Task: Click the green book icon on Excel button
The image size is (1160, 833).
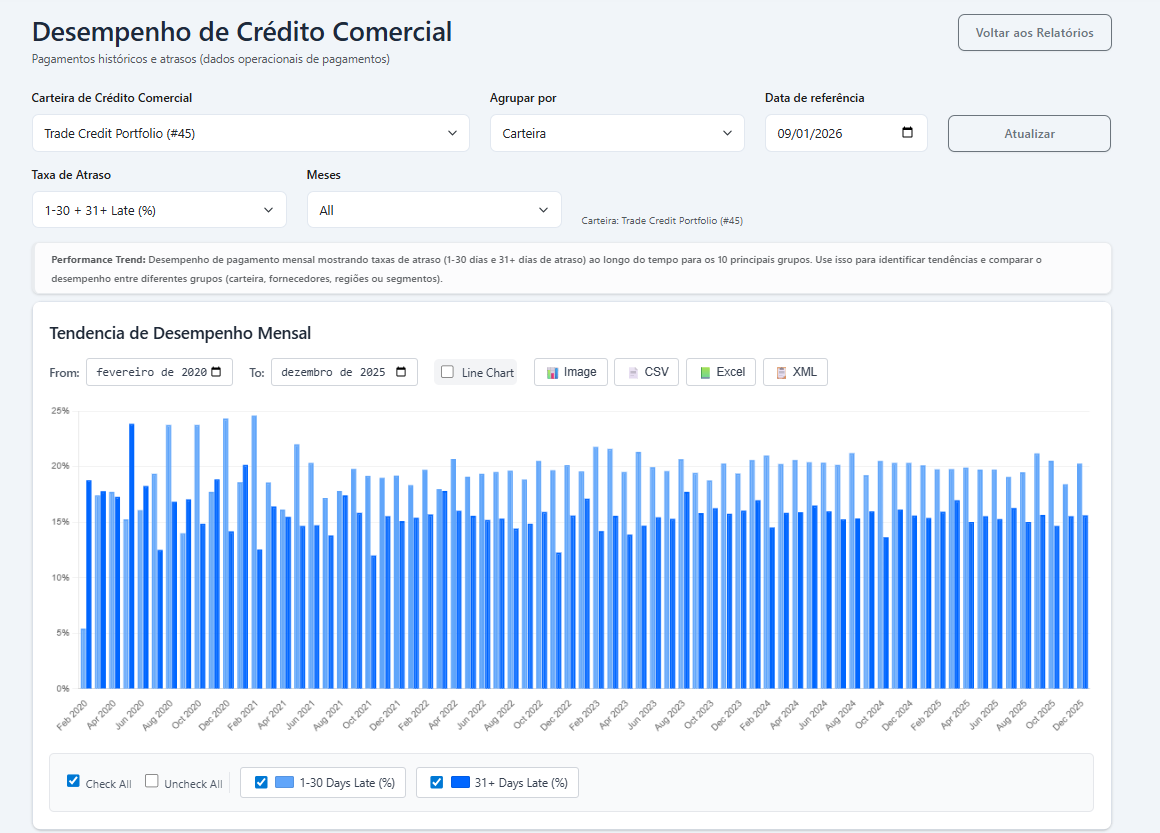Action: pyautogui.click(x=705, y=373)
